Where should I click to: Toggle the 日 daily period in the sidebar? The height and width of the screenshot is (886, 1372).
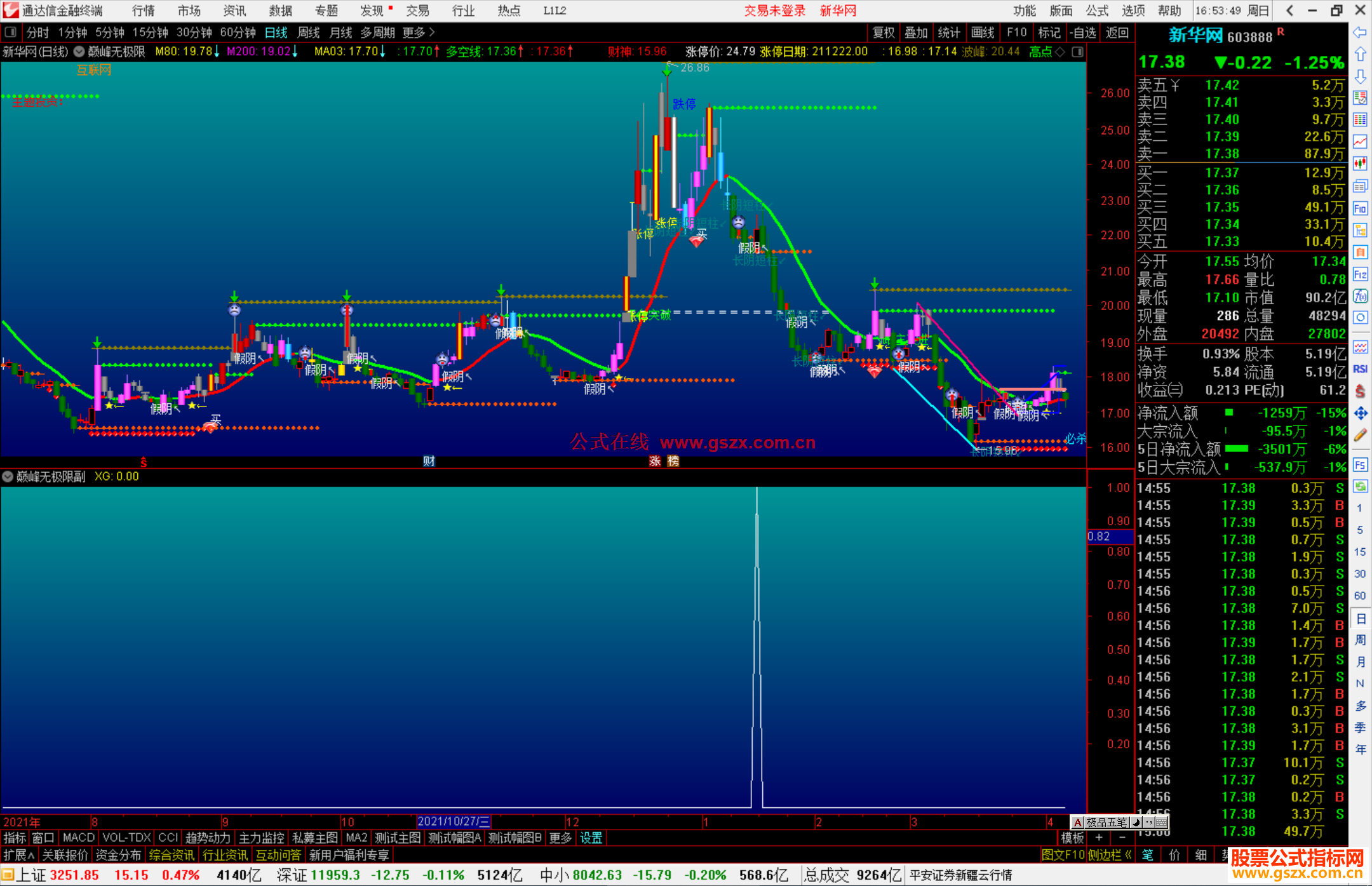[1360, 619]
